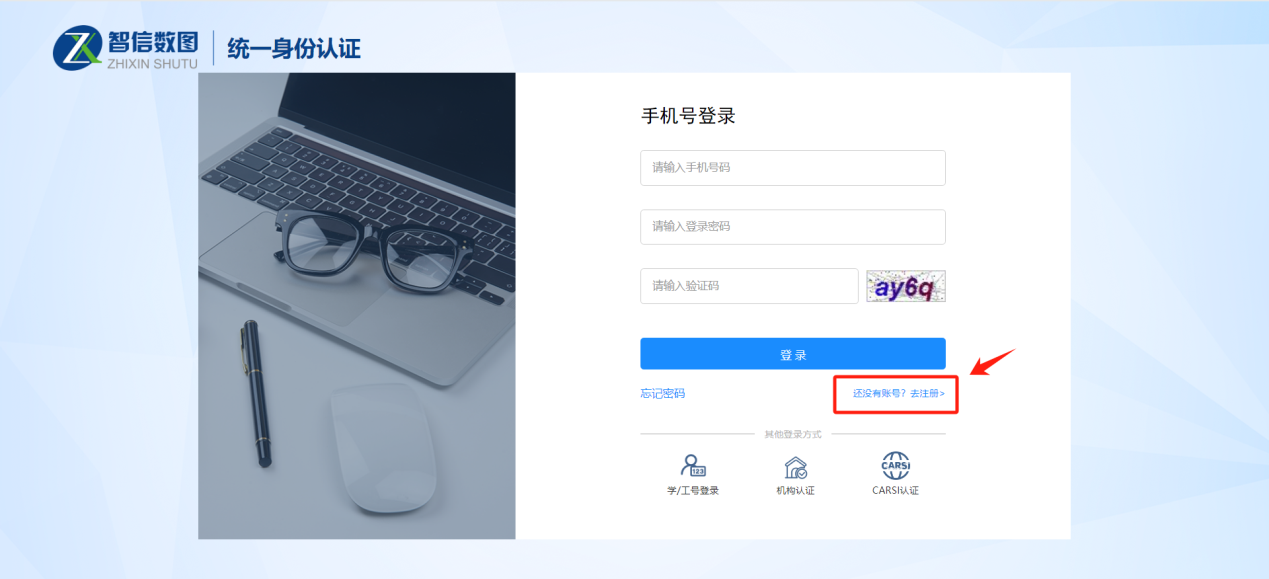1269x579 pixels.
Task: Select the 机构认证 institution authentication icon
Action: tap(796, 467)
